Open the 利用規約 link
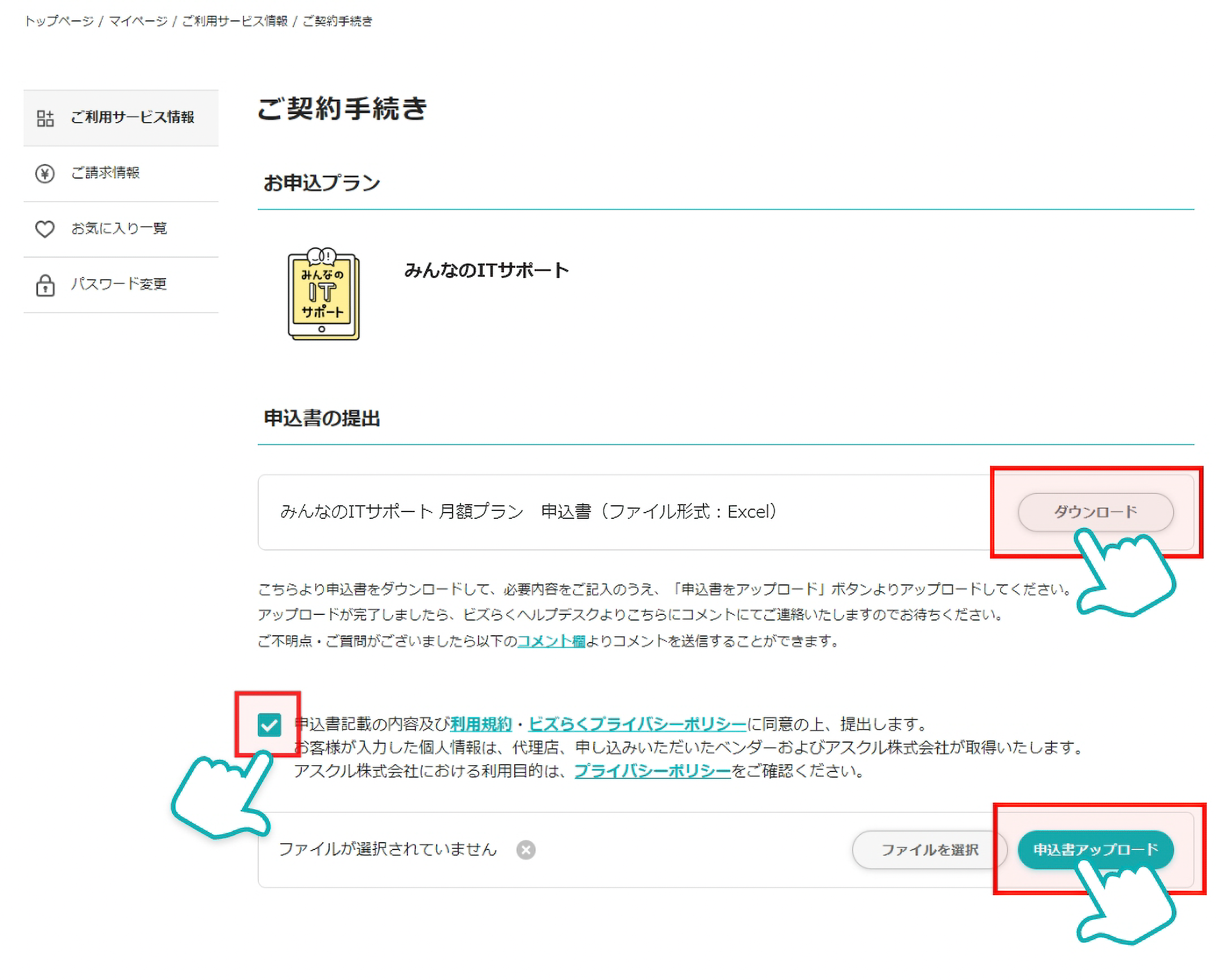 pyautogui.click(x=481, y=724)
